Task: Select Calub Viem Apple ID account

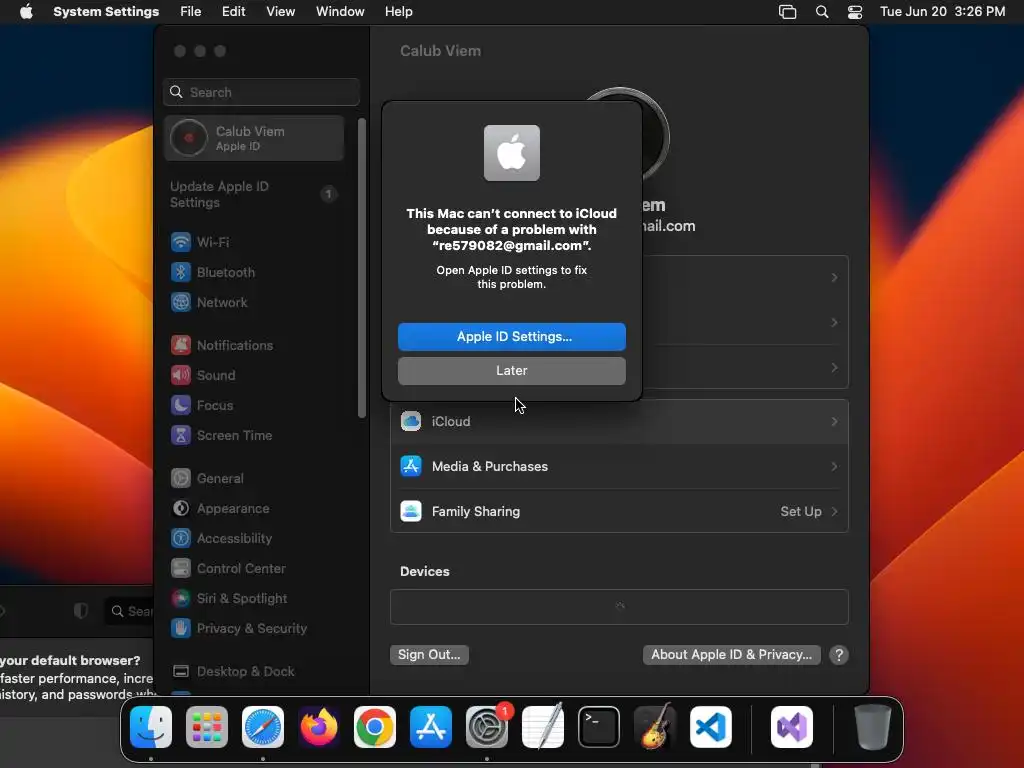Action: click(x=254, y=138)
